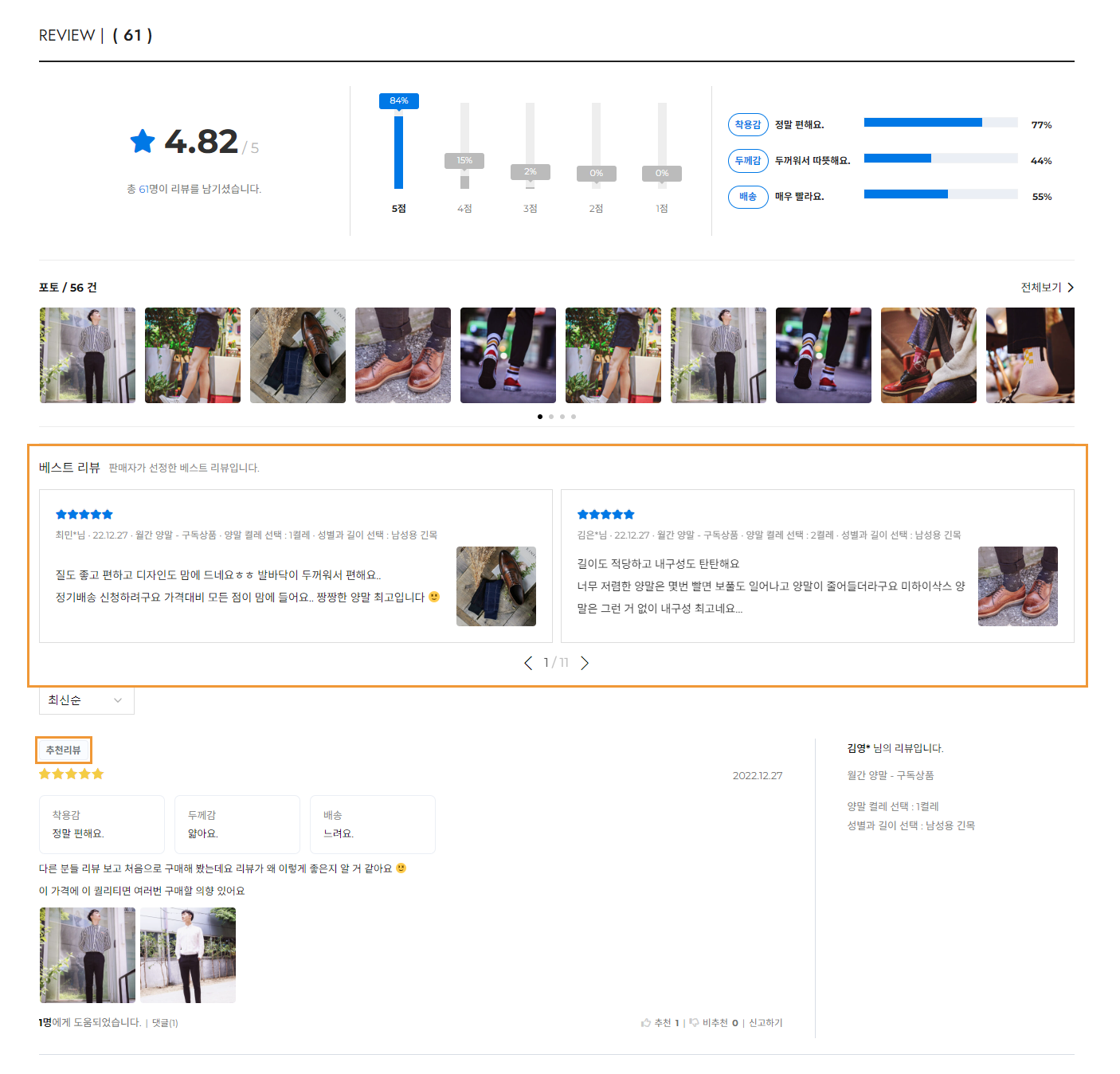Open reviewer photo with white shirt
This screenshot has height=1074, width=1120.
(188, 955)
